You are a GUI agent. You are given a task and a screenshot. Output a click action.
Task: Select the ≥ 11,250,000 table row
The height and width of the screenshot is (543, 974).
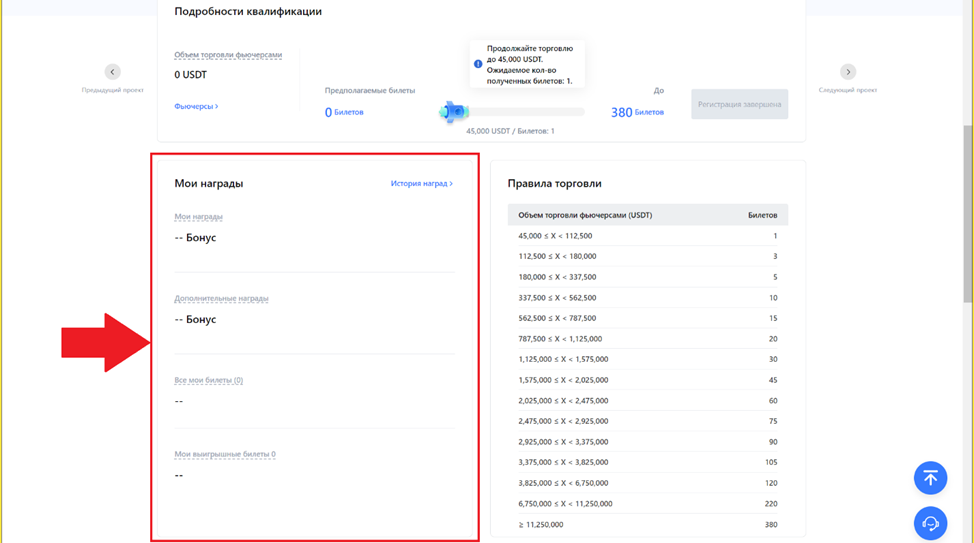(647, 524)
